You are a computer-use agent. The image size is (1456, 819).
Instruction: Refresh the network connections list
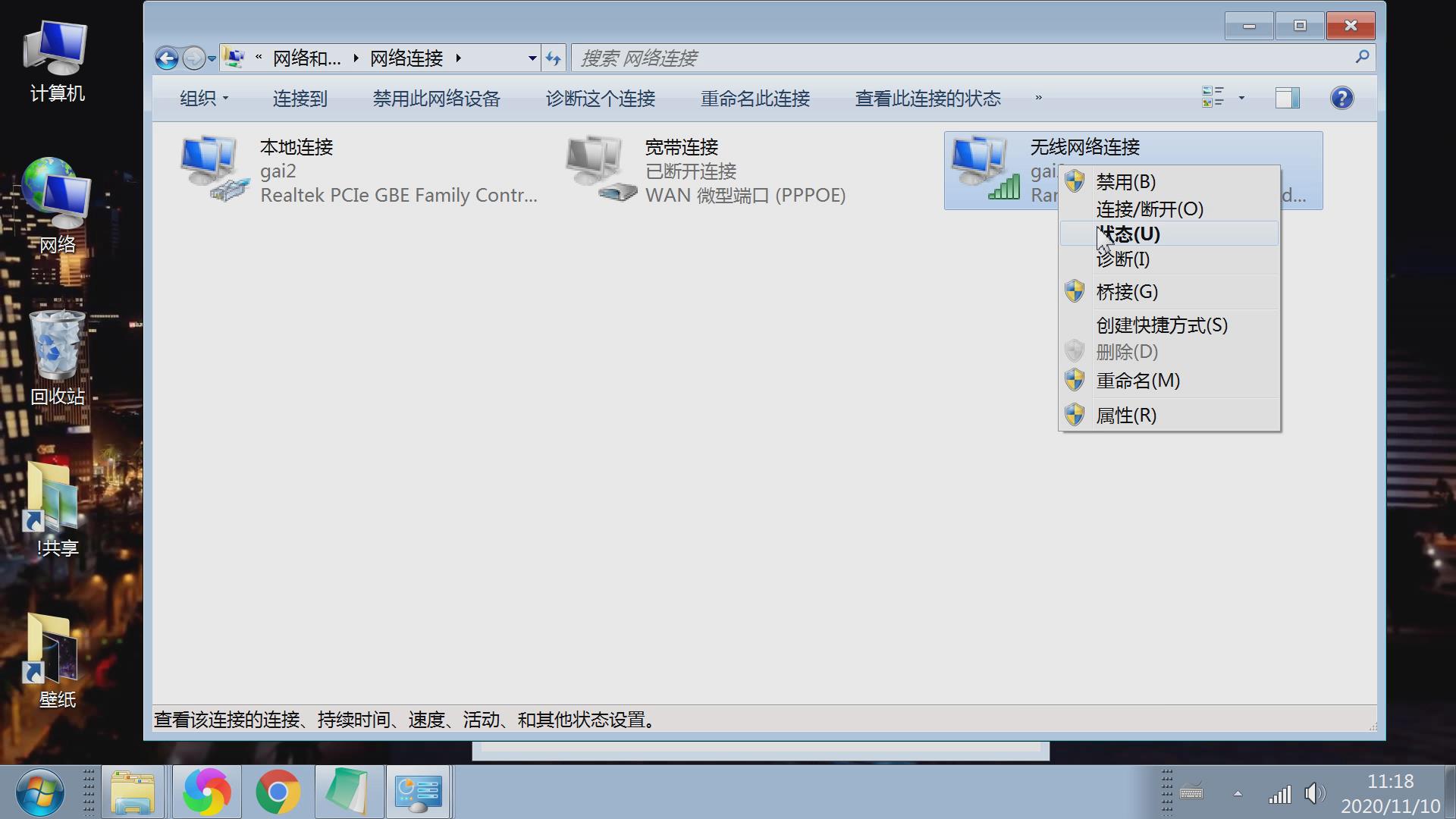(554, 58)
